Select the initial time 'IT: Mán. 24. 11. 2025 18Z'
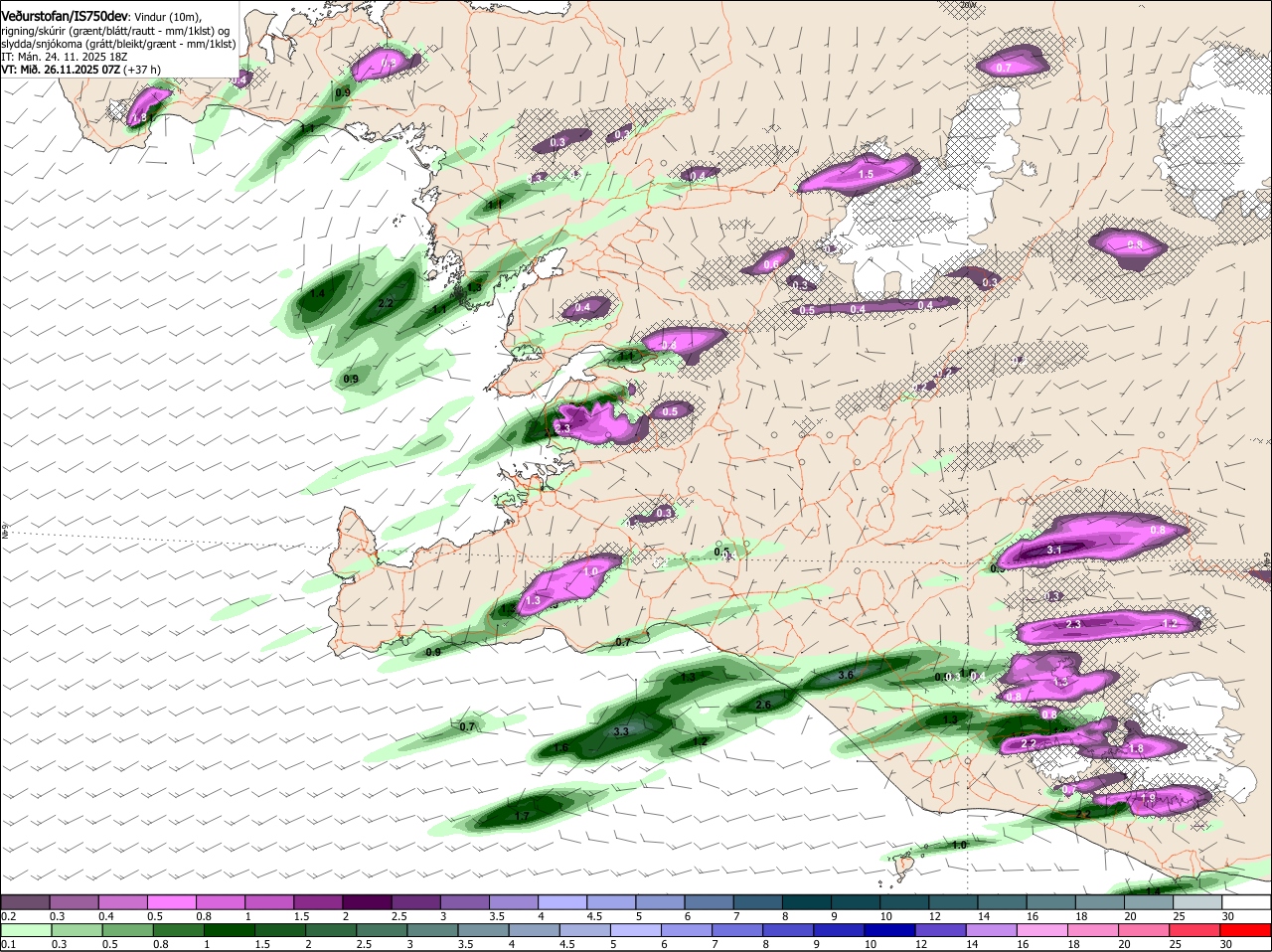This screenshot has width=1272, height=952. pyautogui.click(x=65, y=57)
